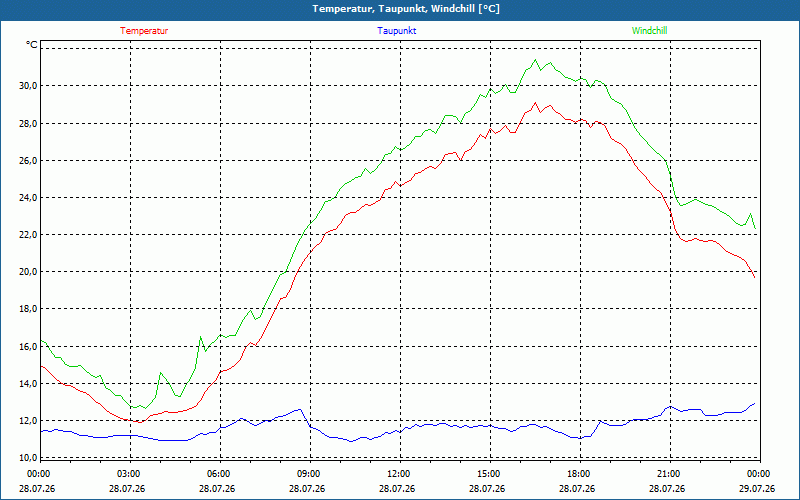Screen dimensions: 800x500
Task: Click the '10,0' y-axis value
Action: [29, 458]
